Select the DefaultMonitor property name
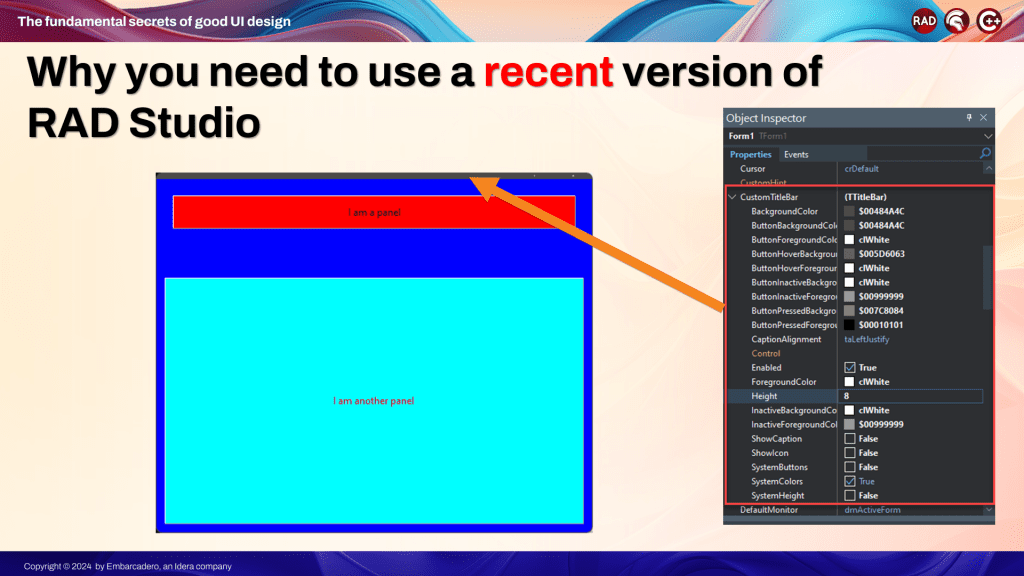This screenshot has width=1024, height=576. click(769, 510)
